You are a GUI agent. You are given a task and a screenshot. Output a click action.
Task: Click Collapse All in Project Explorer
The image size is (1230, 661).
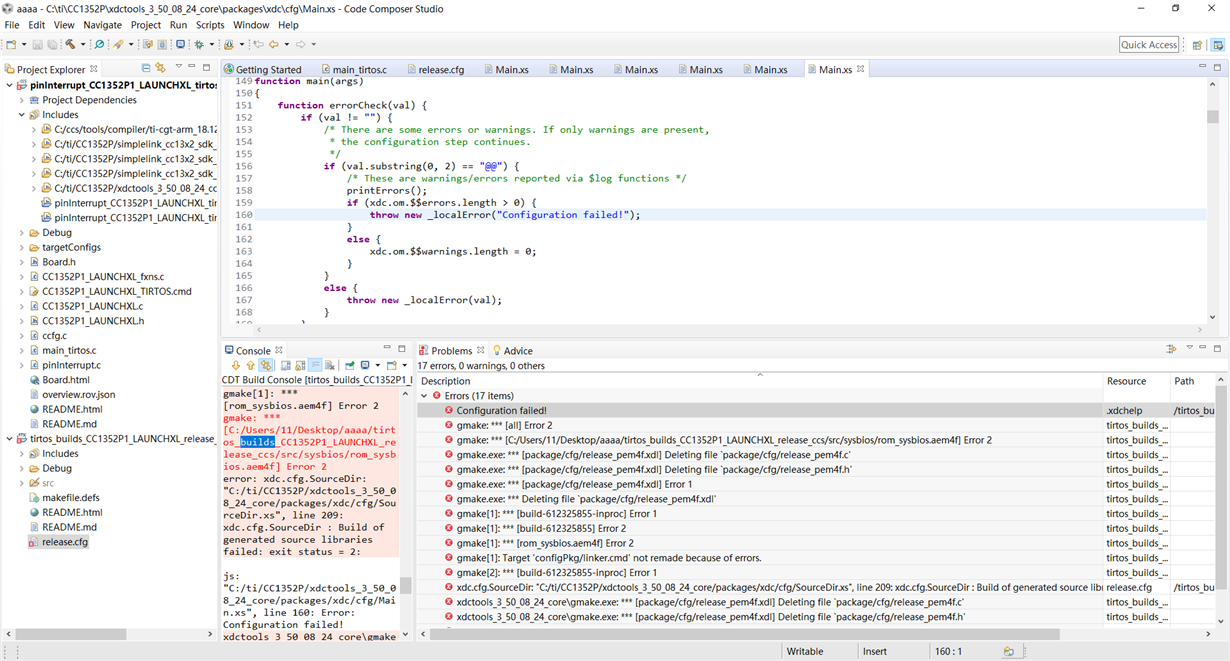(146, 69)
